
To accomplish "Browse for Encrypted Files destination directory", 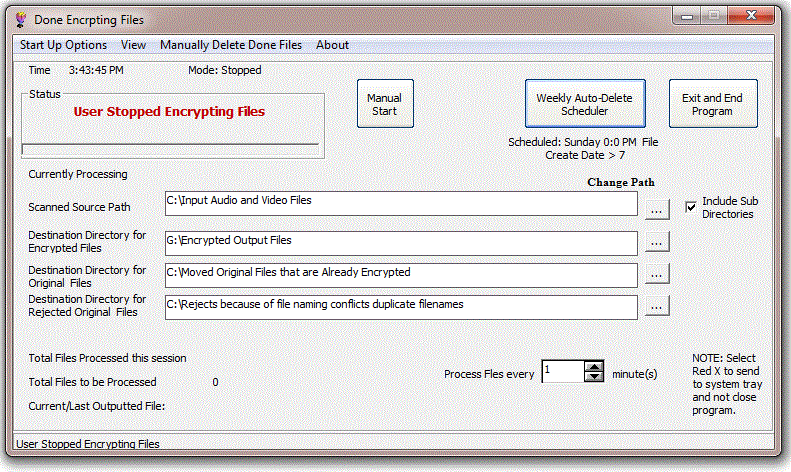I will coord(657,242).
